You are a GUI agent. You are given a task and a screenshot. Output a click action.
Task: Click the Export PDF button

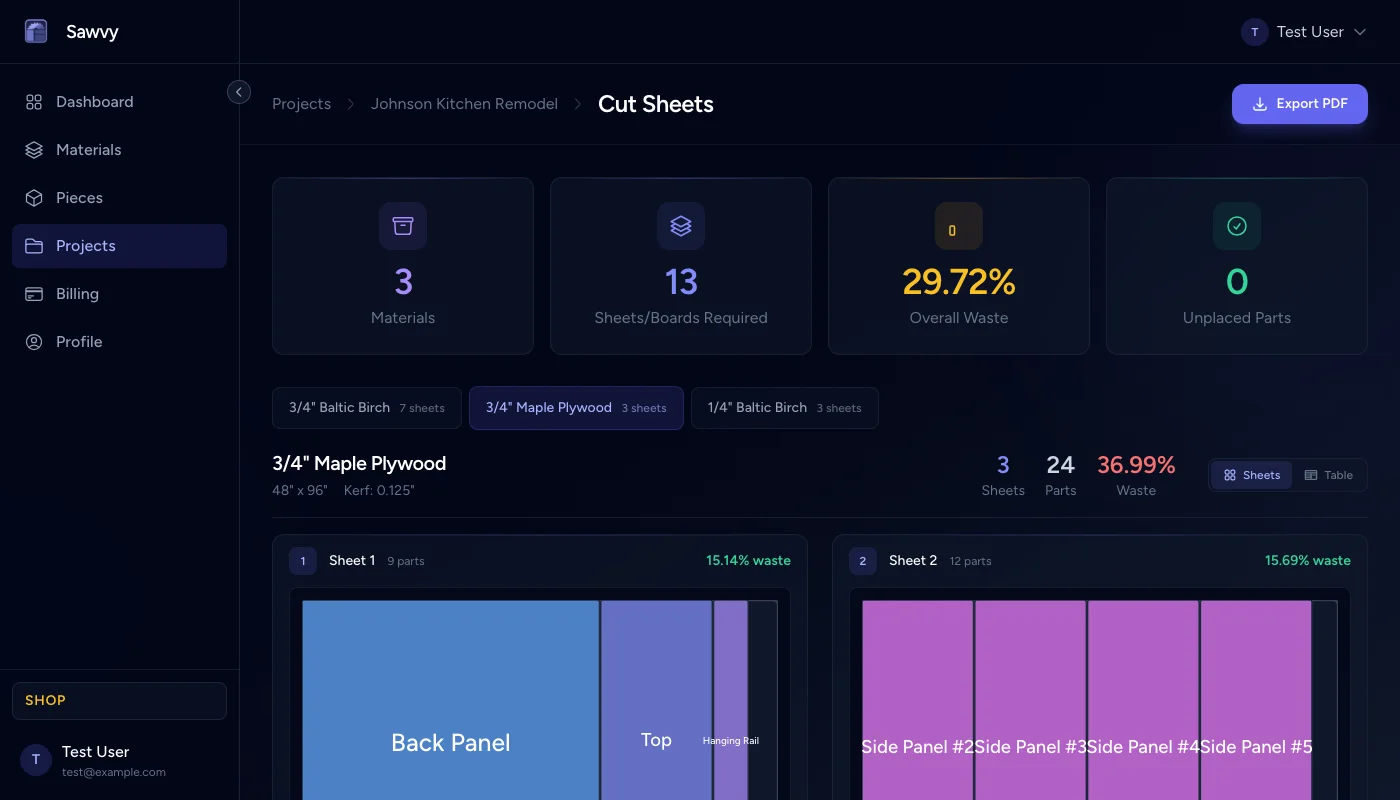click(1300, 104)
